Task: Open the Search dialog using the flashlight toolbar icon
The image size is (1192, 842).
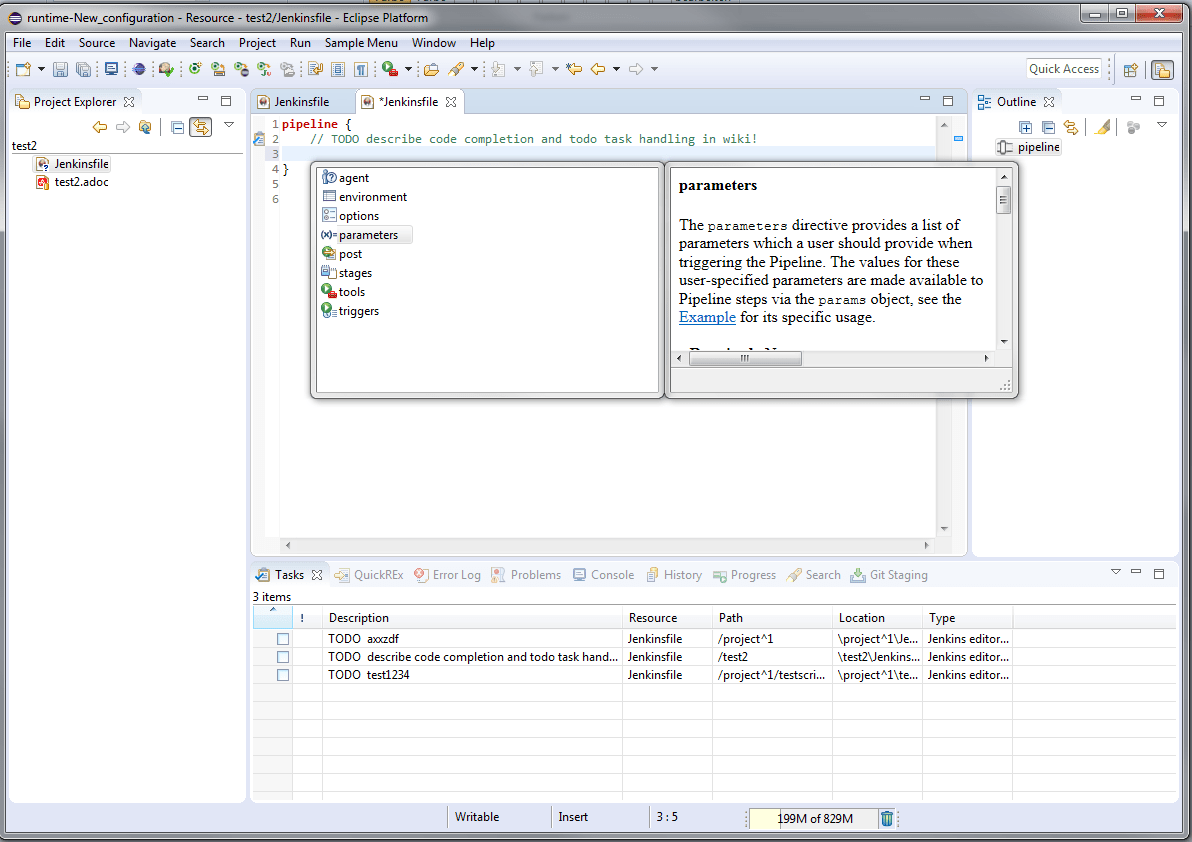Action: [458, 69]
